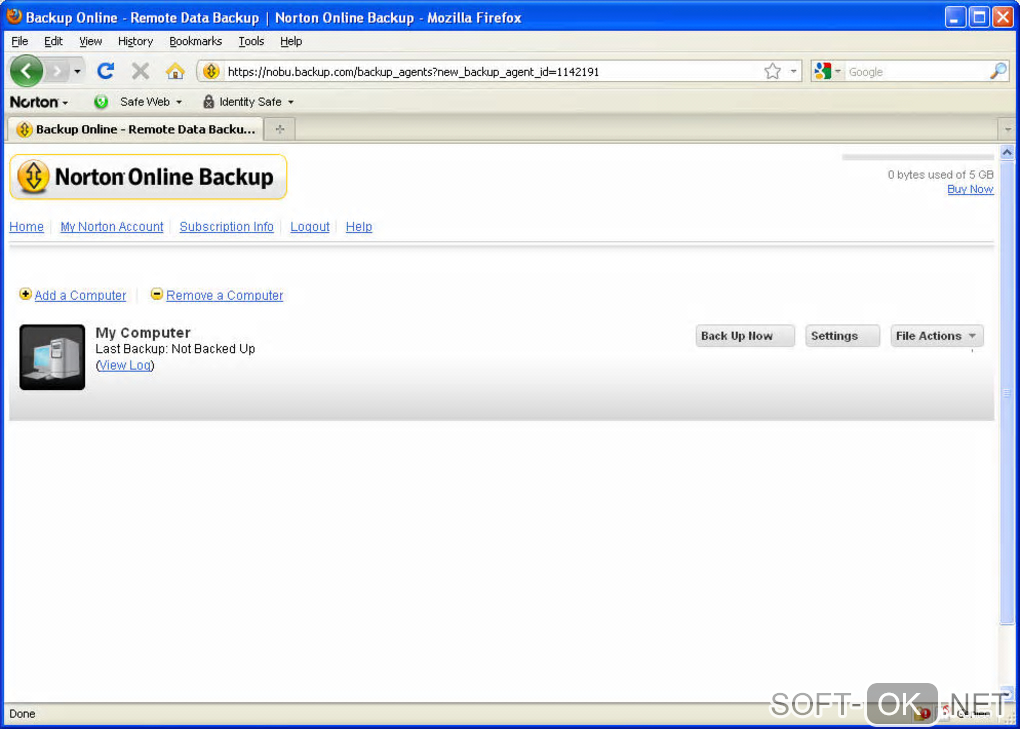
Task: Click the Stop loading X icon
Action: coord(140,71)
